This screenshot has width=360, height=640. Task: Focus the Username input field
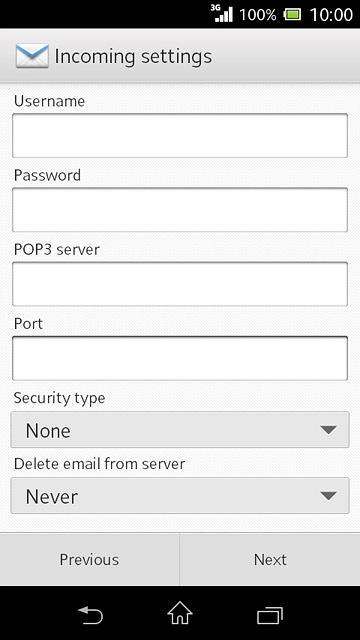(180, 136)
